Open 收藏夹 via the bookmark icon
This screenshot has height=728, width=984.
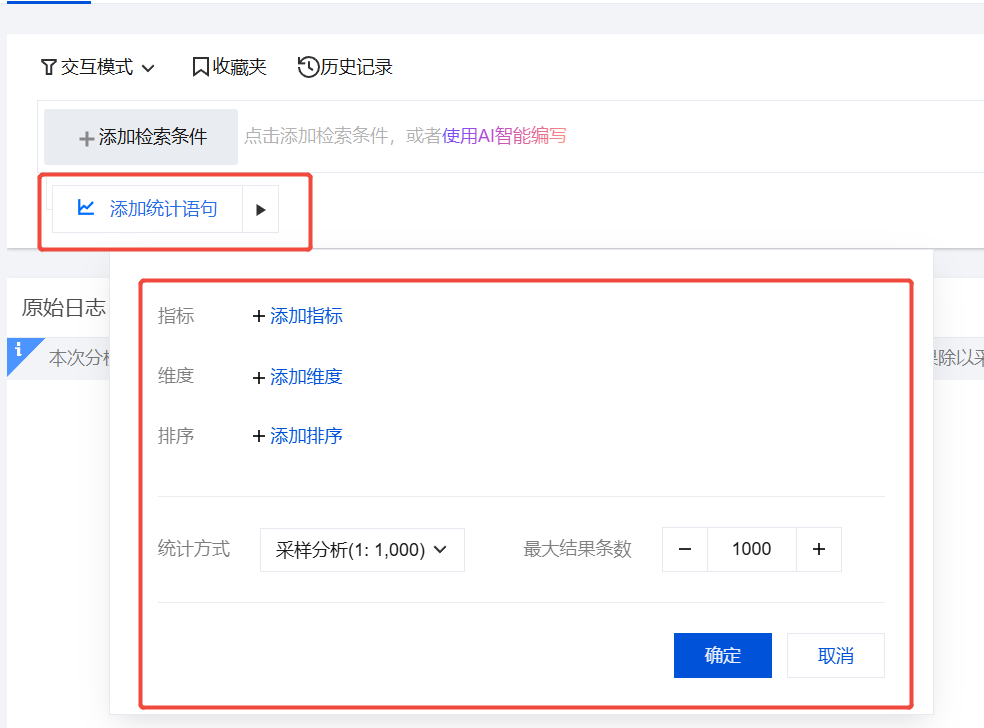coord(200,67)
